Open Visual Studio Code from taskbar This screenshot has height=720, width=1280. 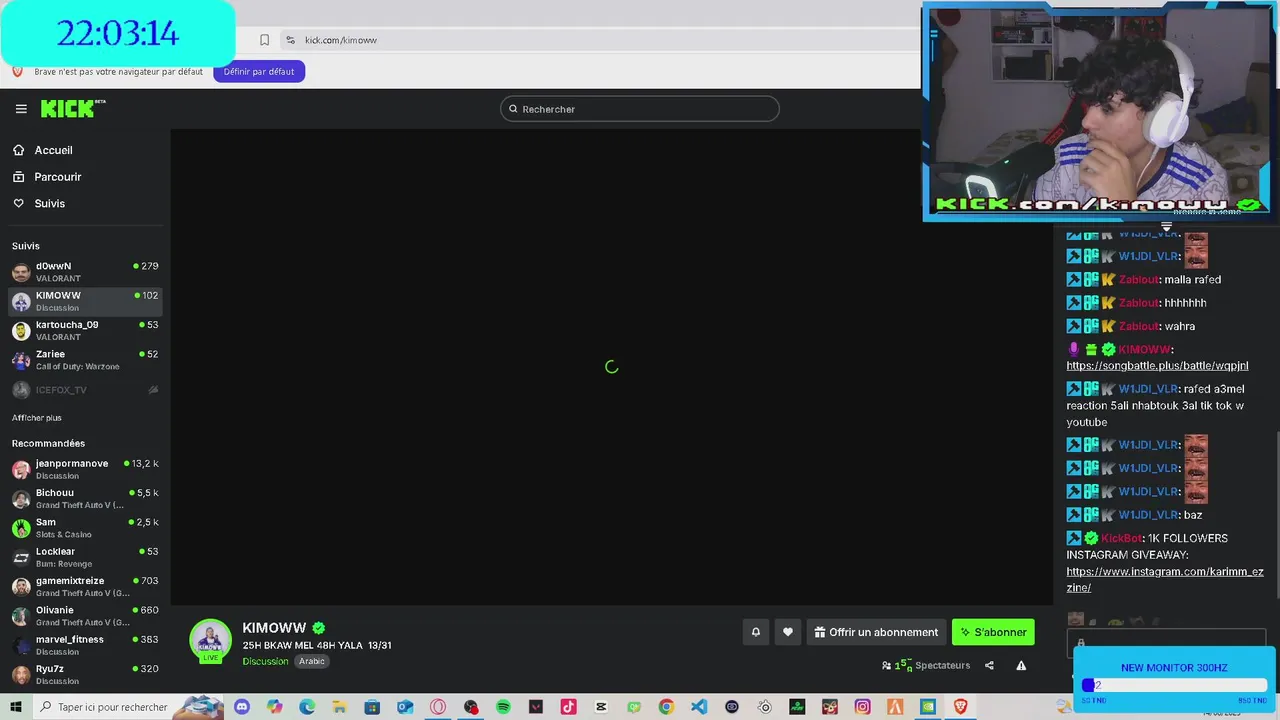pyautogui.click(x=699, y=707)
